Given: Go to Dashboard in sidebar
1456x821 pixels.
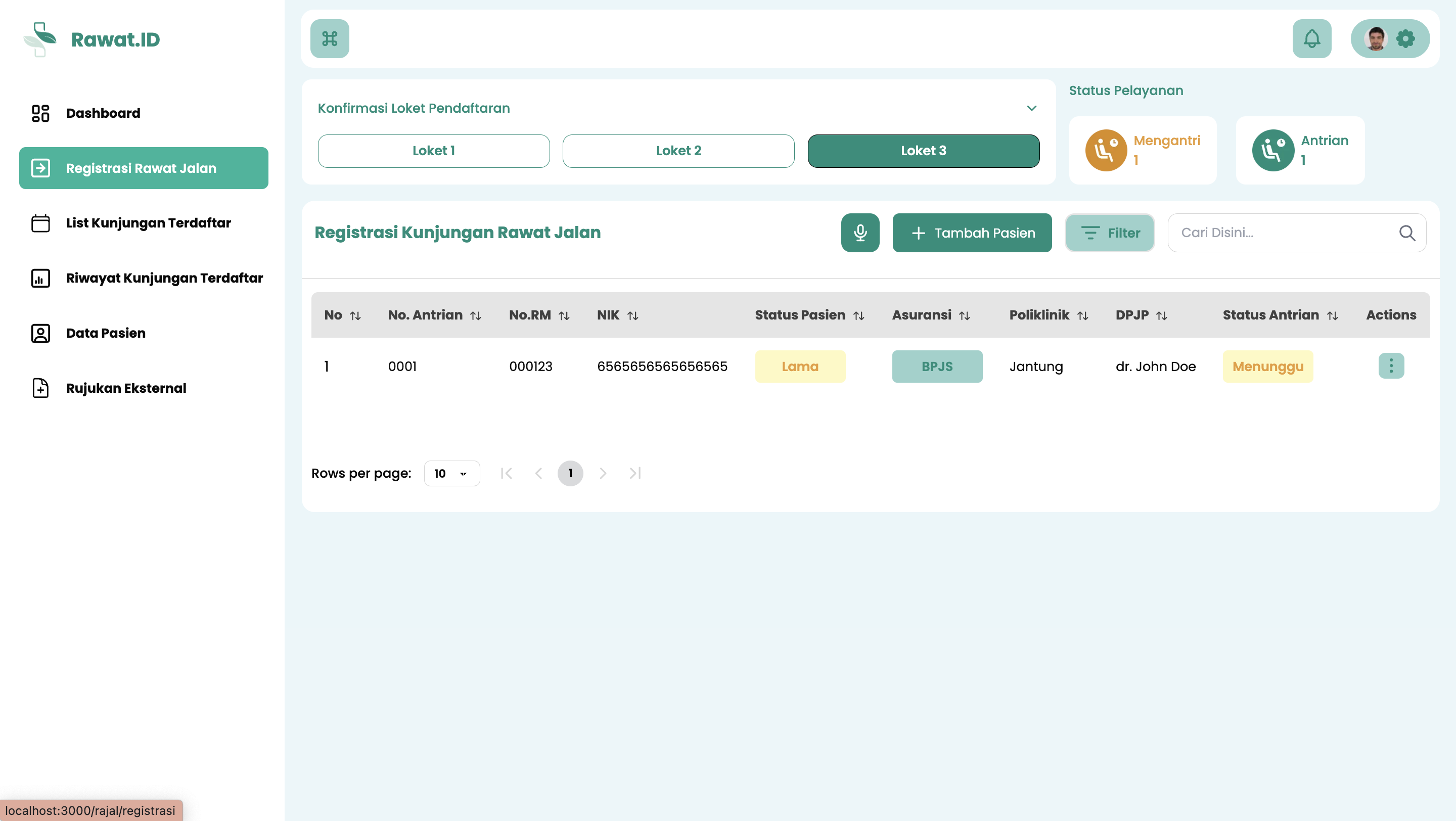Looking at the screenshot, I should tap(103, 113).
